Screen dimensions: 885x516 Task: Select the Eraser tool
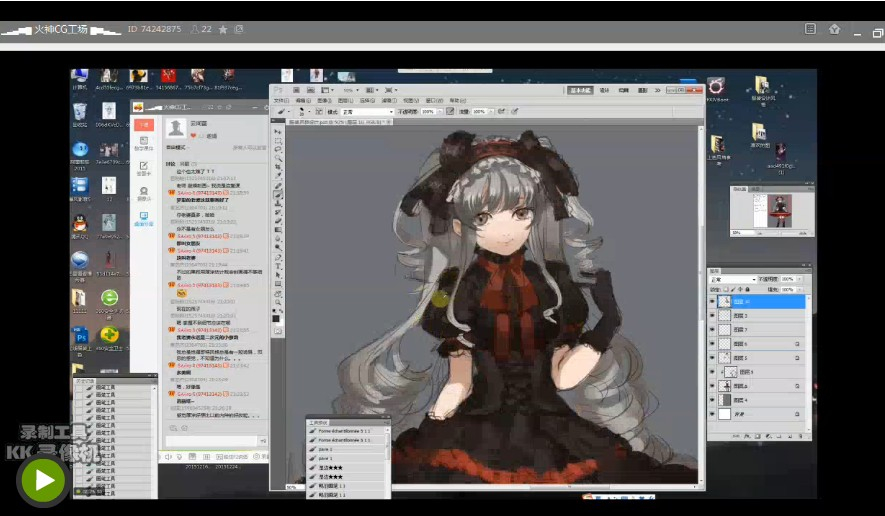point(277,221)
